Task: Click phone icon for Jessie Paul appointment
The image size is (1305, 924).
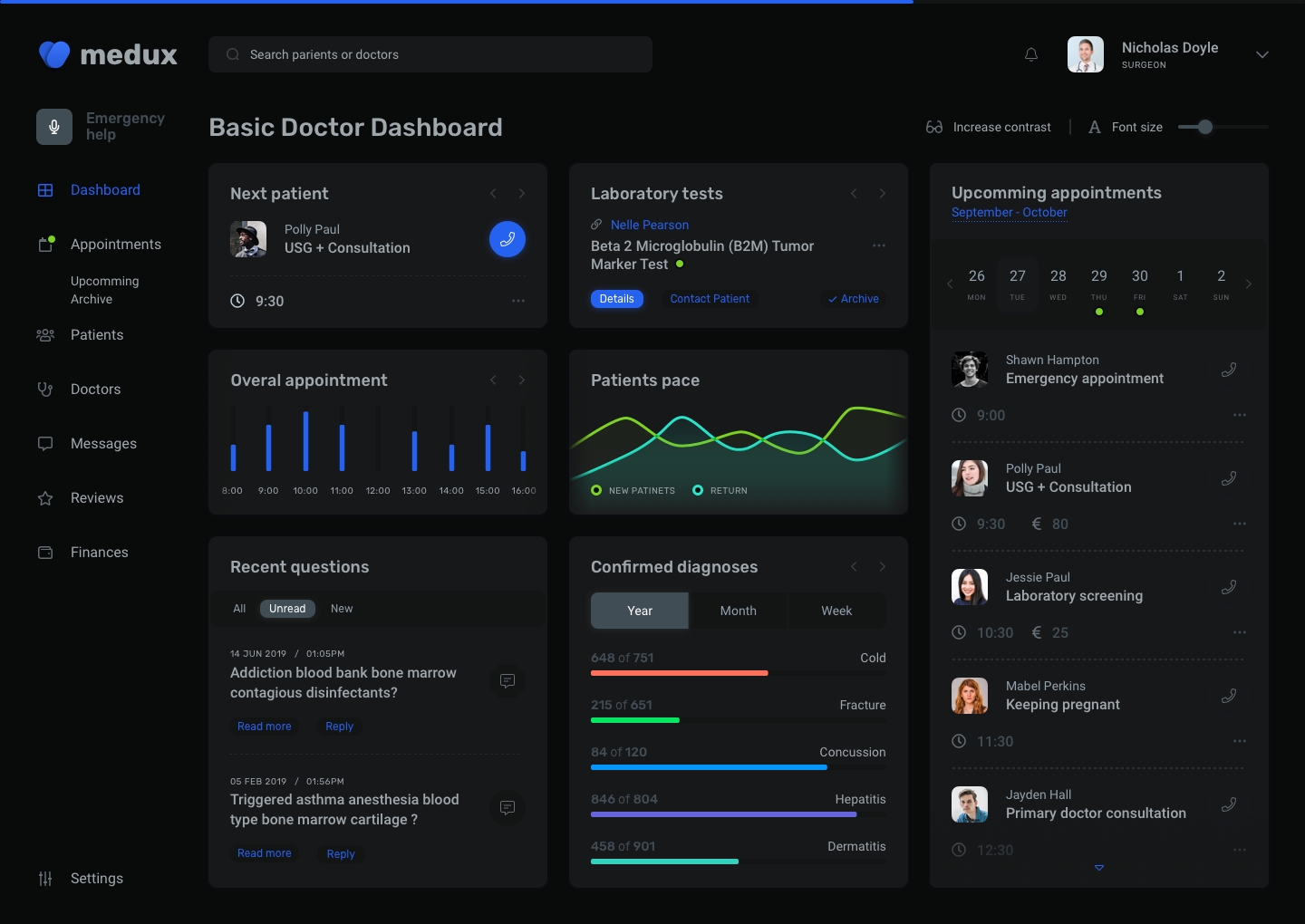Action: pyautogui.click(x=1229, y=587)
